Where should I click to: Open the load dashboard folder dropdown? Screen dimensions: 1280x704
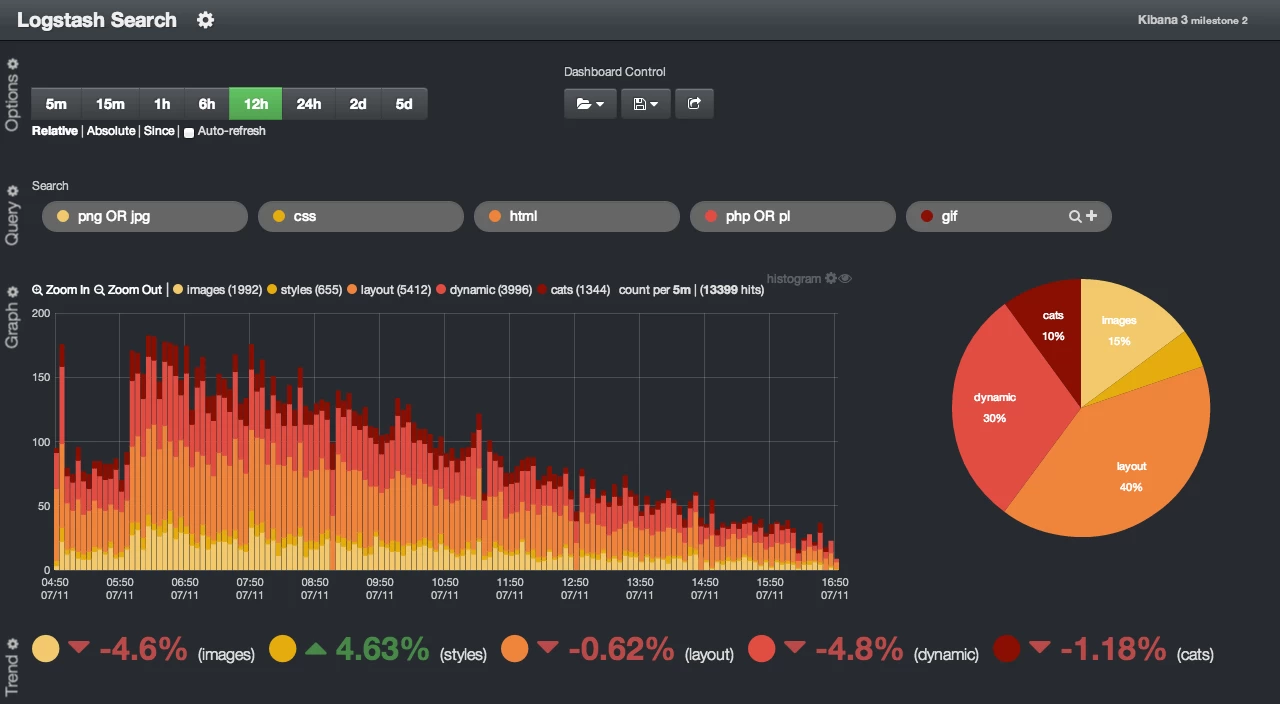pyautogui.click(x=590, y=104)
